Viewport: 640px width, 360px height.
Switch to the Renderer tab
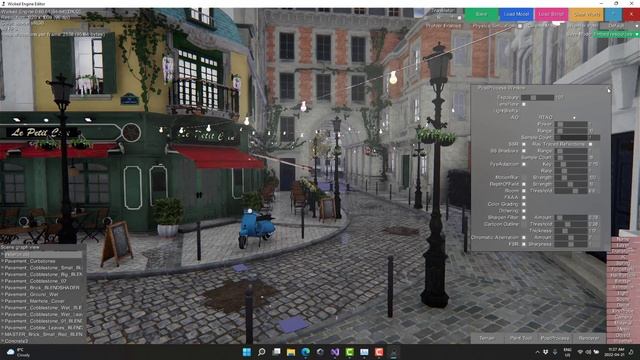tap(589, 338)
